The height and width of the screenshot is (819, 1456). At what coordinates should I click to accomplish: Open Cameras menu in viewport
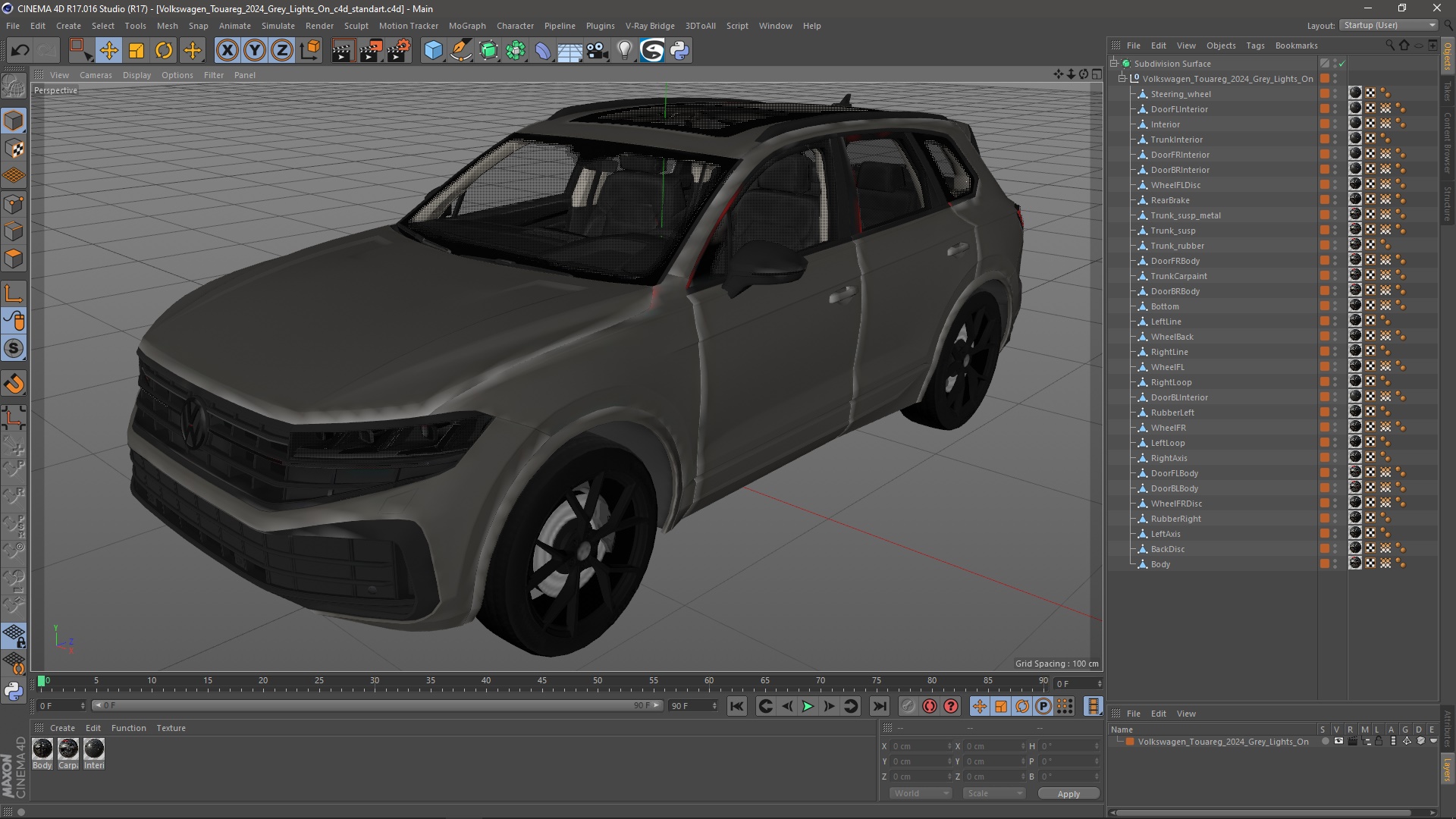point(96,75)
